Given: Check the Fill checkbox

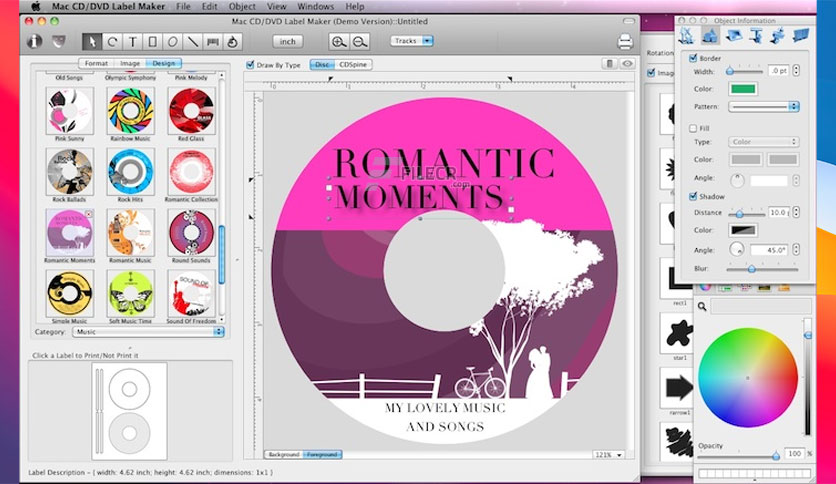Looking at the screenshot, I should (x=693, y=128).
